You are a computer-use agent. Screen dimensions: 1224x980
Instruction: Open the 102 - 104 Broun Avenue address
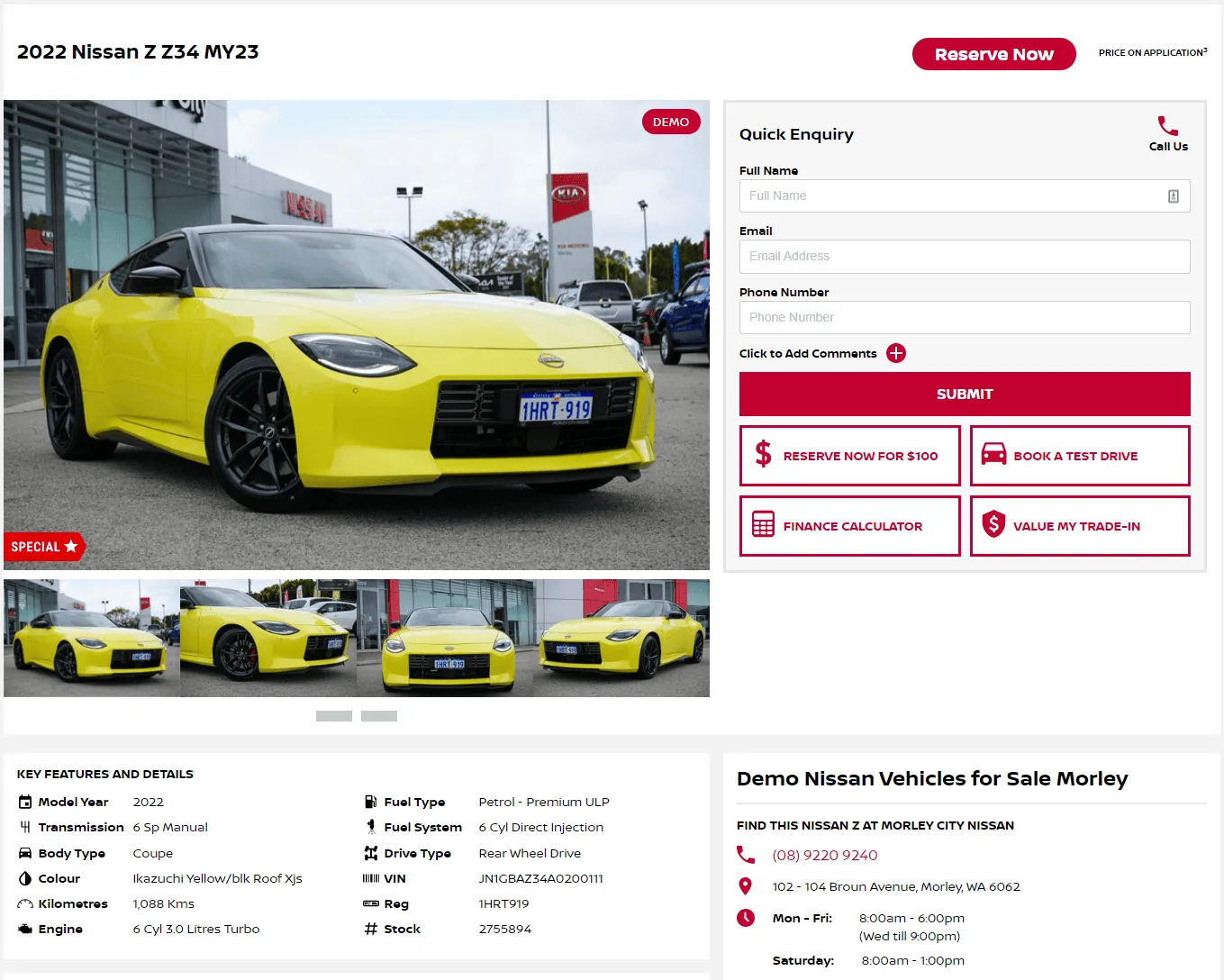click(x=896, y=886)
